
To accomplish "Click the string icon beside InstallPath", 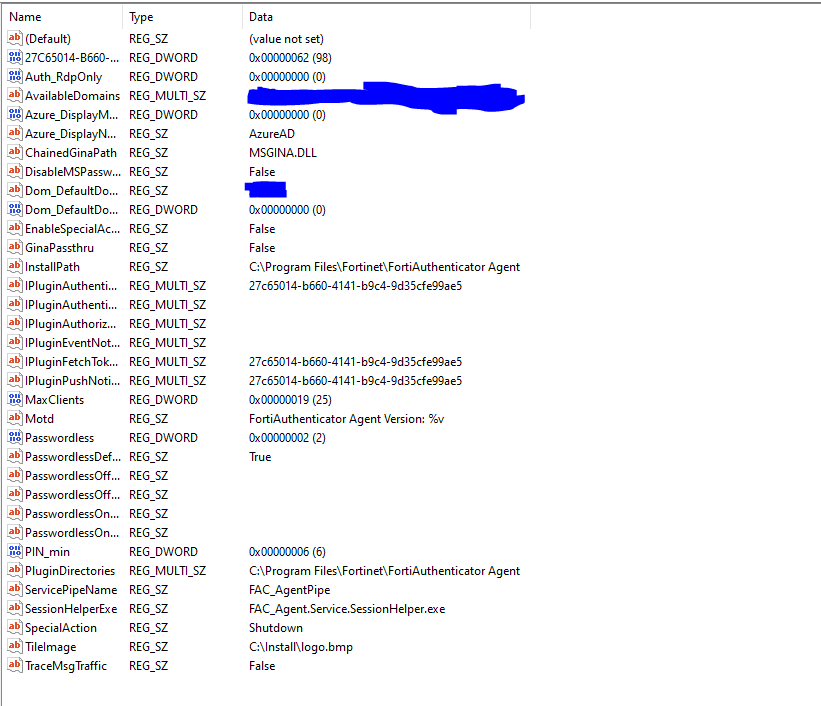I will (15, 267).
